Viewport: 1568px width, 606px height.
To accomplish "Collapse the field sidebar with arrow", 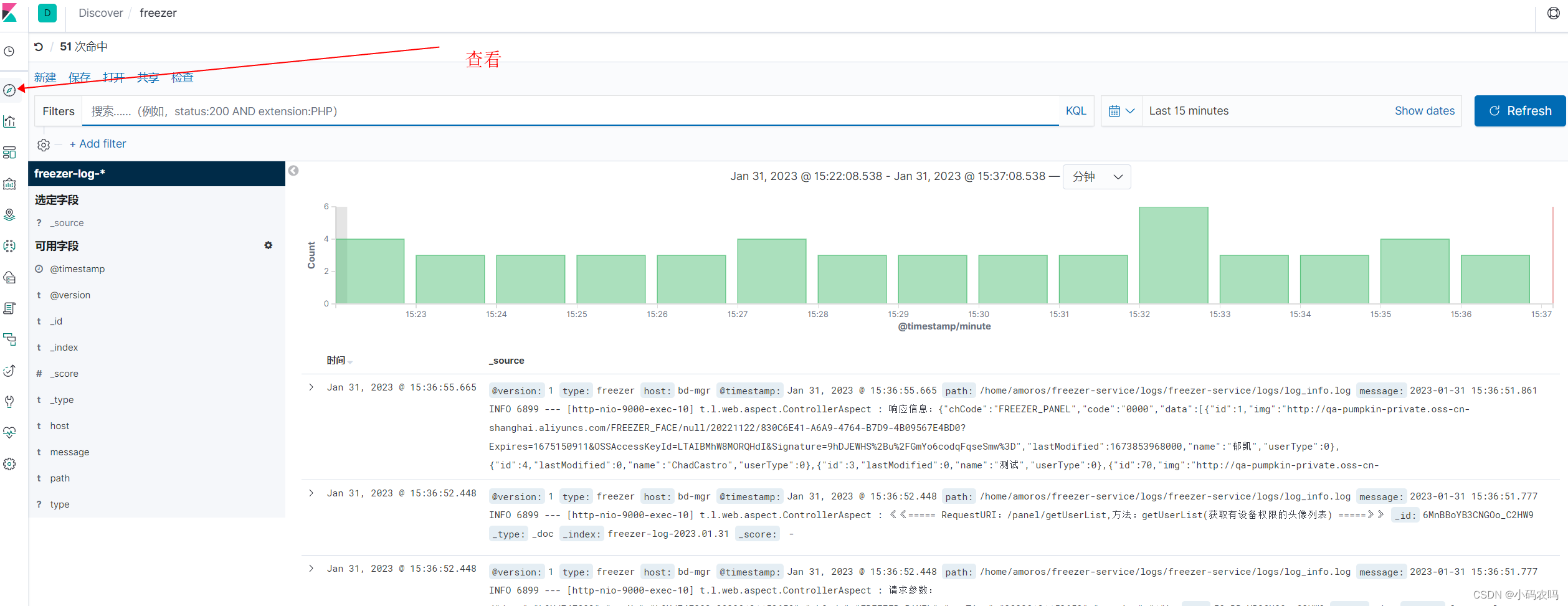I will [x=293, y=171].
